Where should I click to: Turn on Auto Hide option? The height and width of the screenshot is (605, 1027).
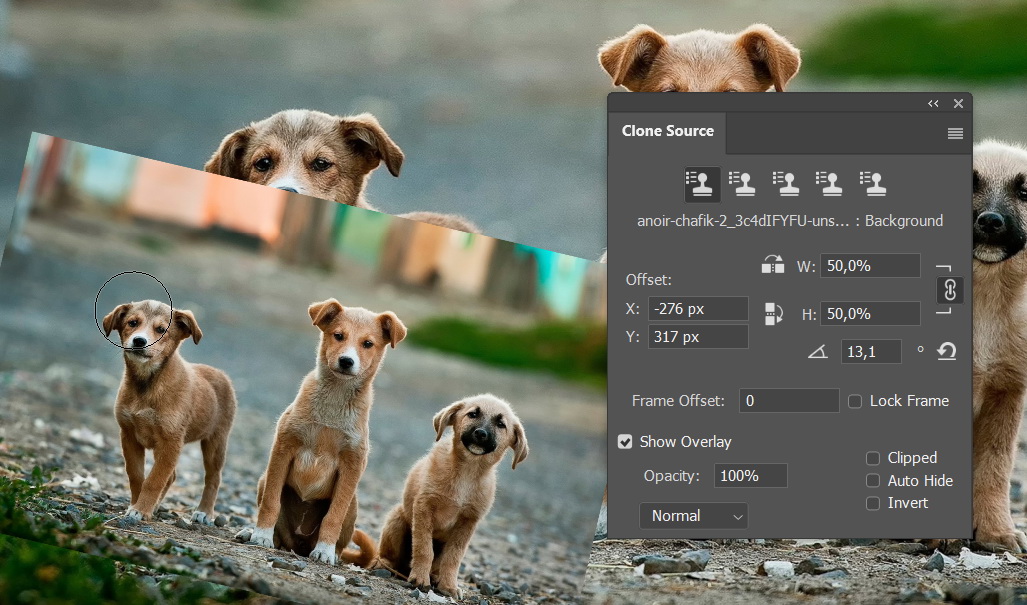coord(873,481)
